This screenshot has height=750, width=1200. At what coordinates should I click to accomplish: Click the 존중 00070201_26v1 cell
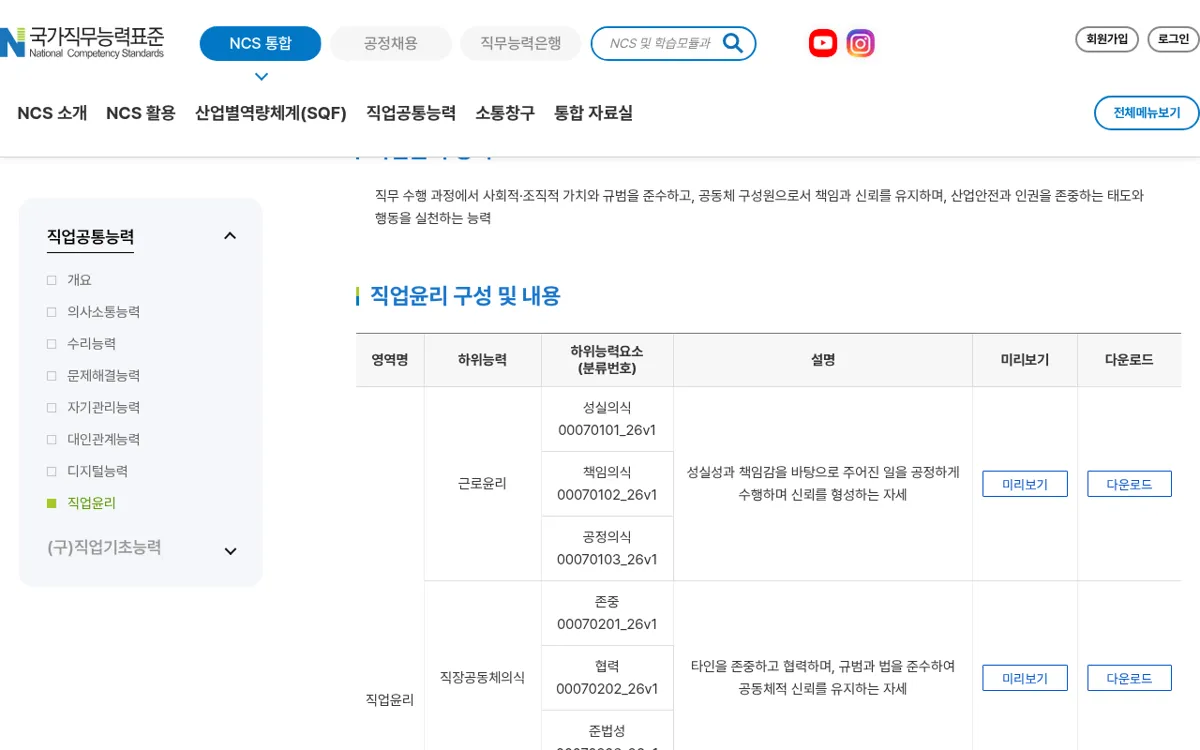point(607,613)
